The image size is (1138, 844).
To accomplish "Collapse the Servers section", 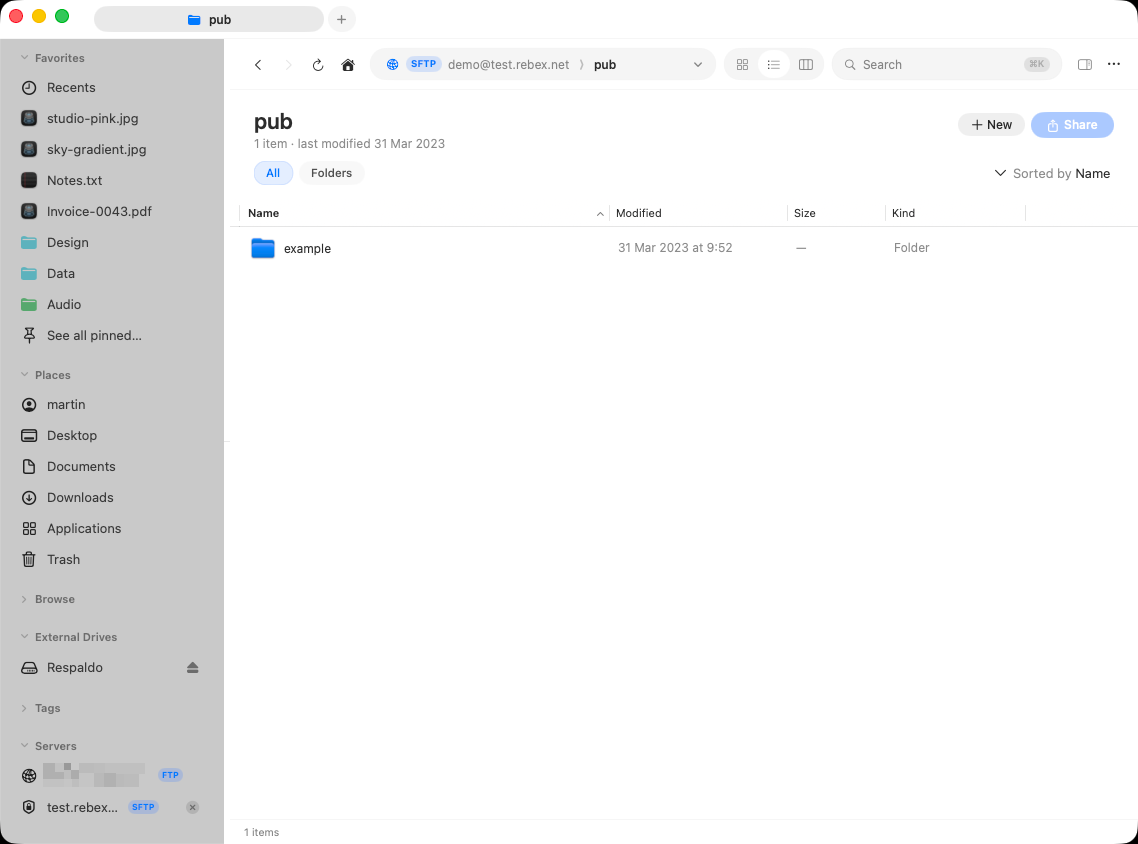I will click(x=25, y=746).
